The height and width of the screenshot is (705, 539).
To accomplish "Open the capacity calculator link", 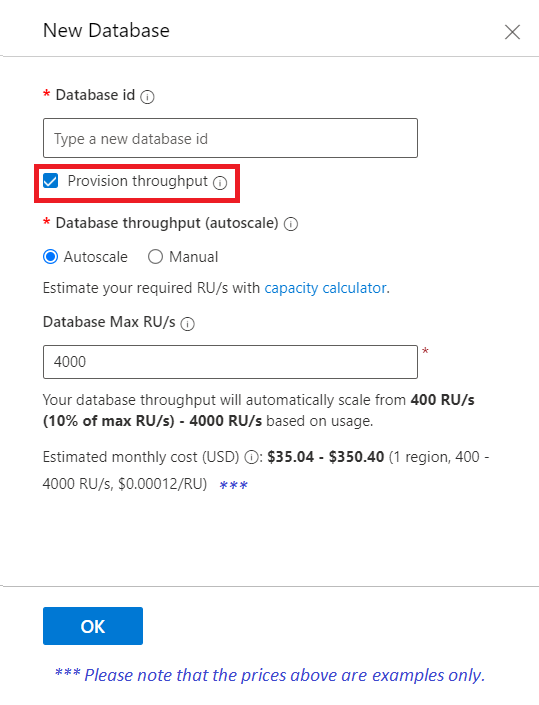I will pyautogui.click(x=325, y=288).
